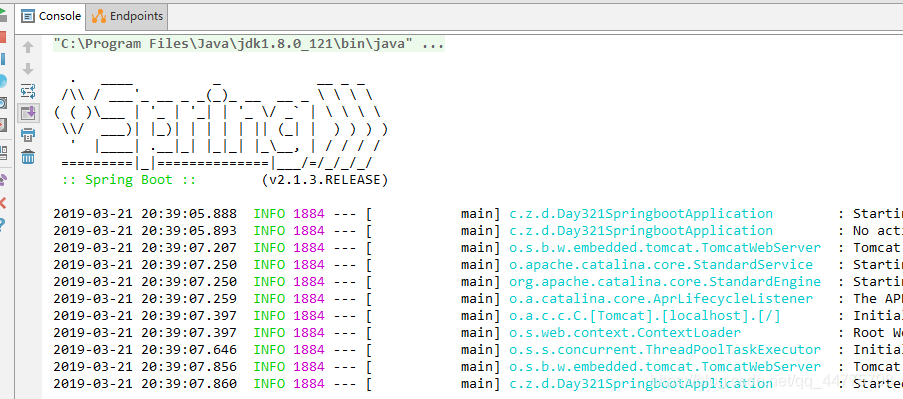Click timestamp '2019-03-21 20:39:07.856'
903x399 pixels.
145,367
